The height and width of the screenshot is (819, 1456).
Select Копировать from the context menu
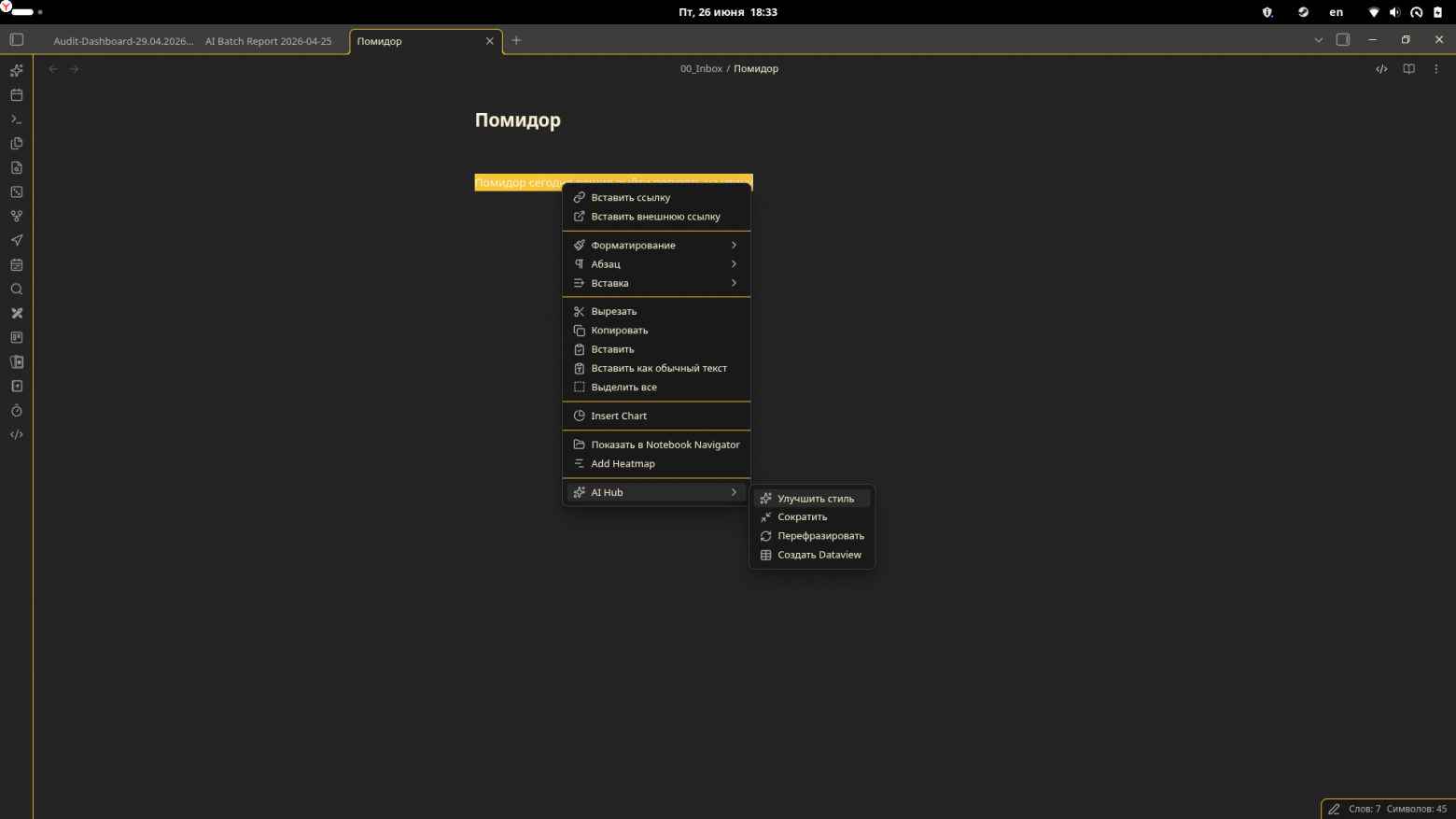[x=656, y=331]
